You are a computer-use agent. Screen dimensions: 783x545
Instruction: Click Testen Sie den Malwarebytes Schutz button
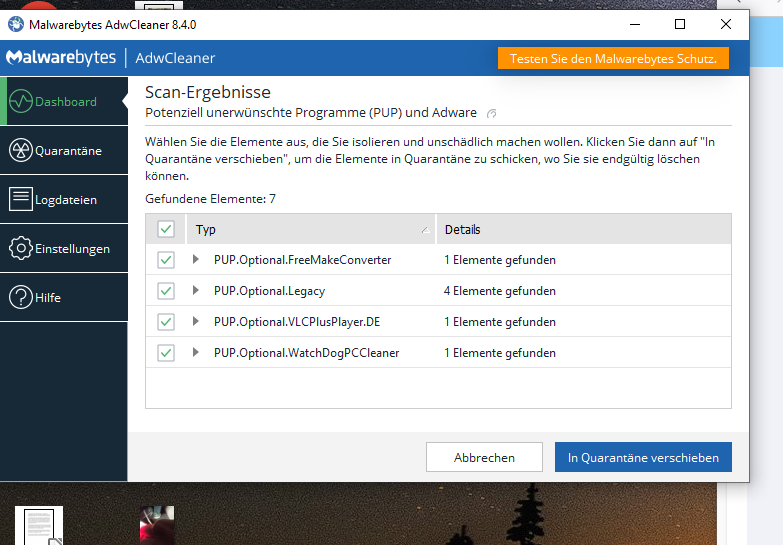[x=613, y=58]
